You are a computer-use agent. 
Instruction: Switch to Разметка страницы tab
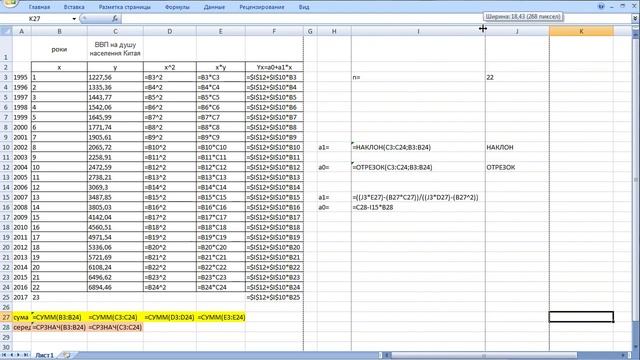point(124,7)
